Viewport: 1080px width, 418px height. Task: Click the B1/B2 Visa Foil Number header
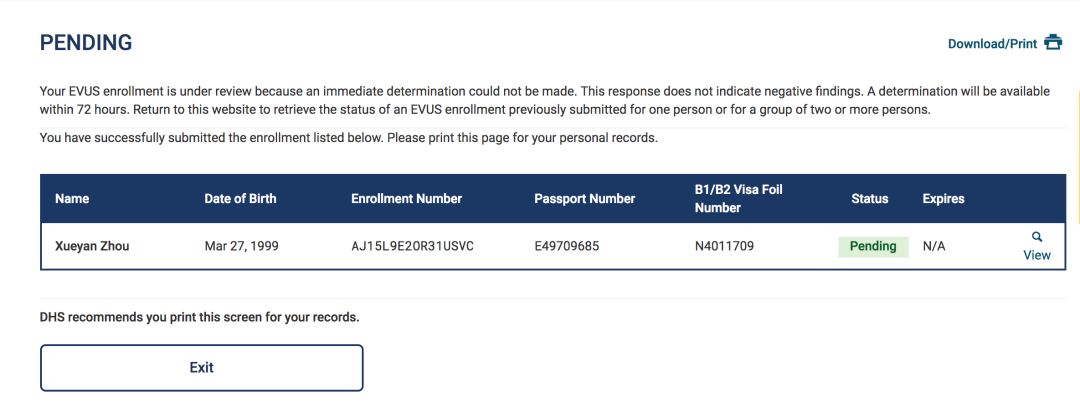coord(738,198)
